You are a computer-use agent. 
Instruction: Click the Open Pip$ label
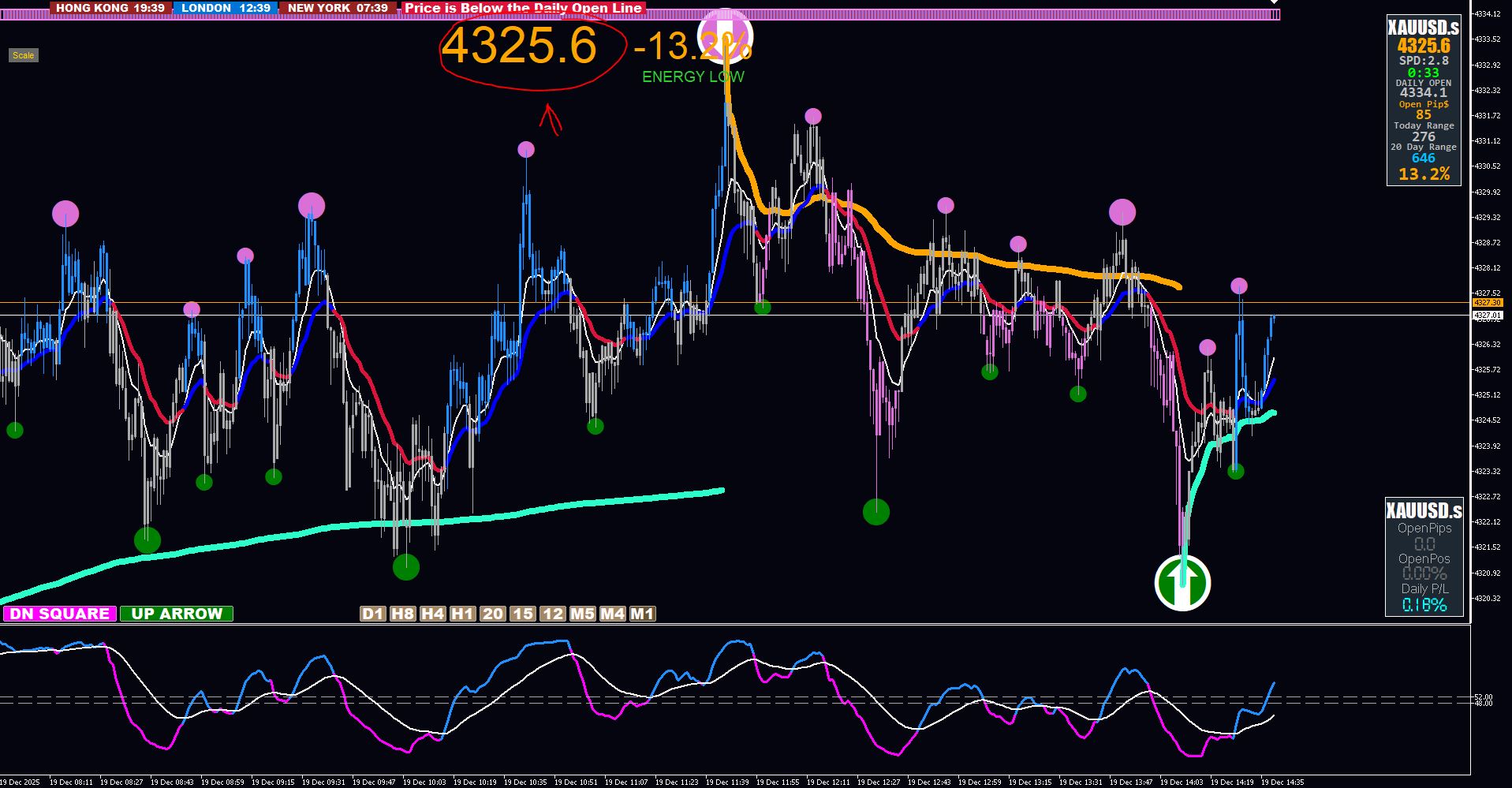pos(1424,104)
